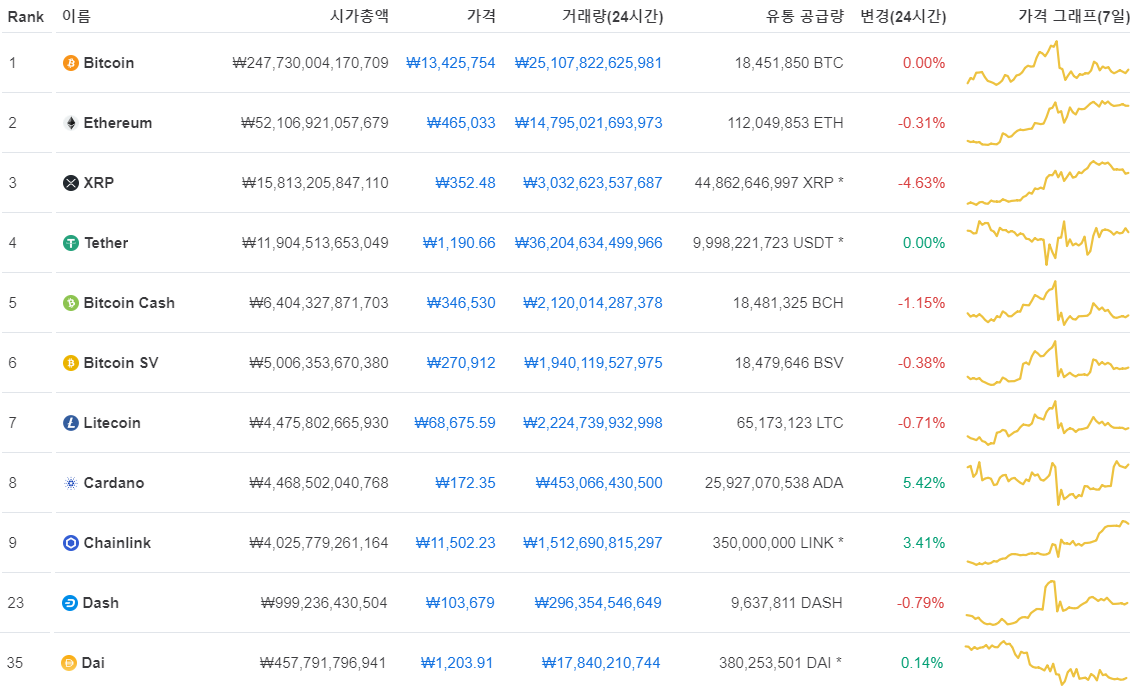Open the Bitcoin Cash name link
The image size is (1132, 693).
pos(129,302)
